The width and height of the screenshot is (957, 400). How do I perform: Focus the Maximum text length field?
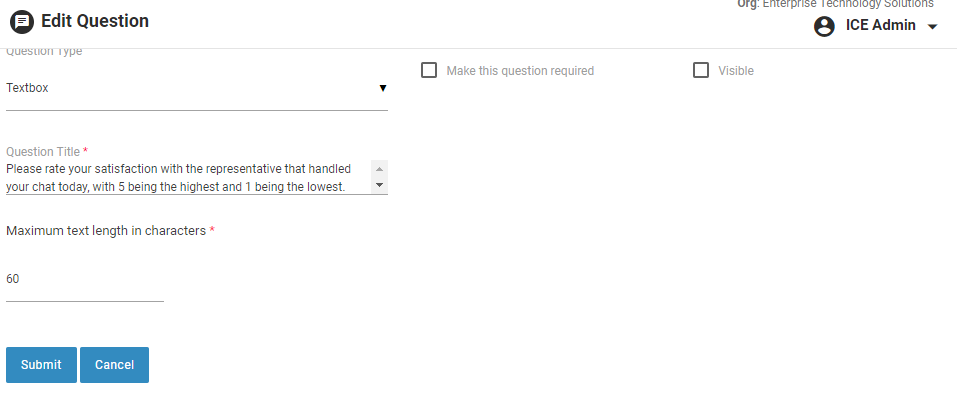coord(84,280)
